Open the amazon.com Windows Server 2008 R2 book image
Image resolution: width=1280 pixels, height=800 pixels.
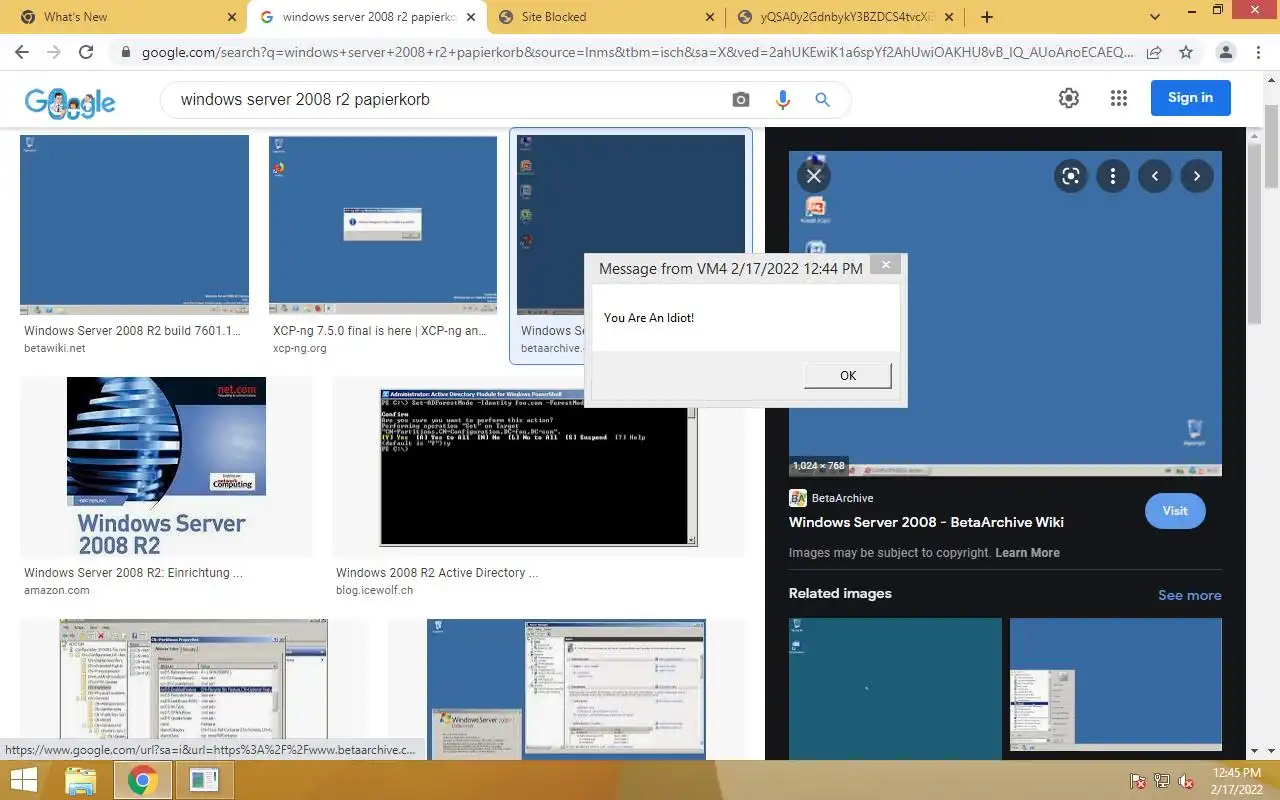pyautogui.click(x=166, y=467)
